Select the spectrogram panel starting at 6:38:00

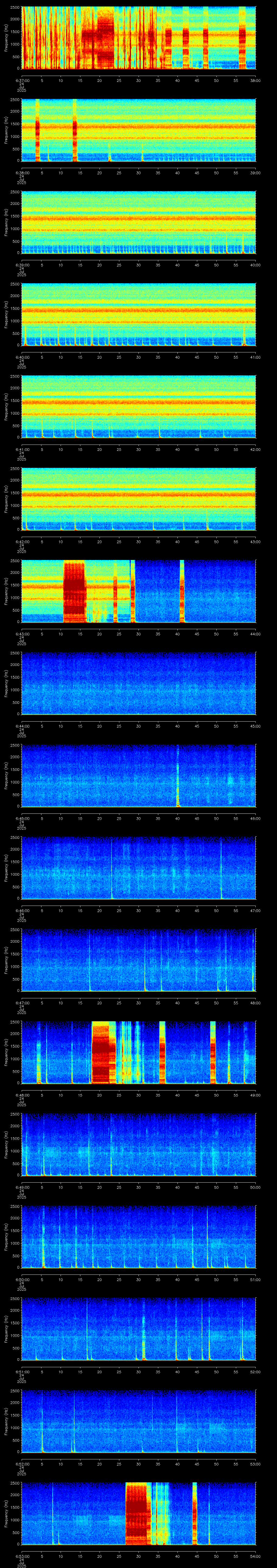coord(138,130)
